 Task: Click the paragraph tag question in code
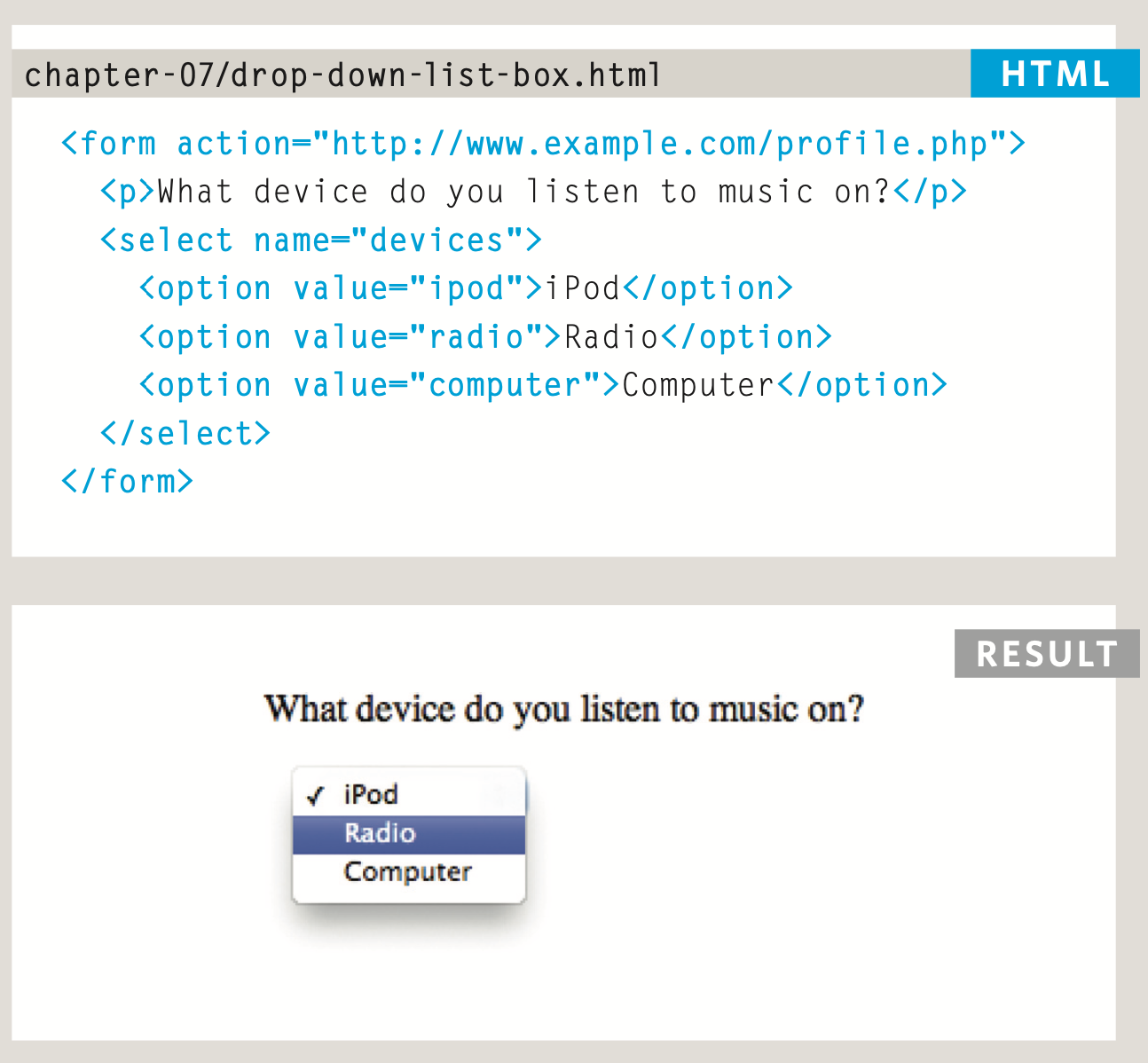coord(533,192)
